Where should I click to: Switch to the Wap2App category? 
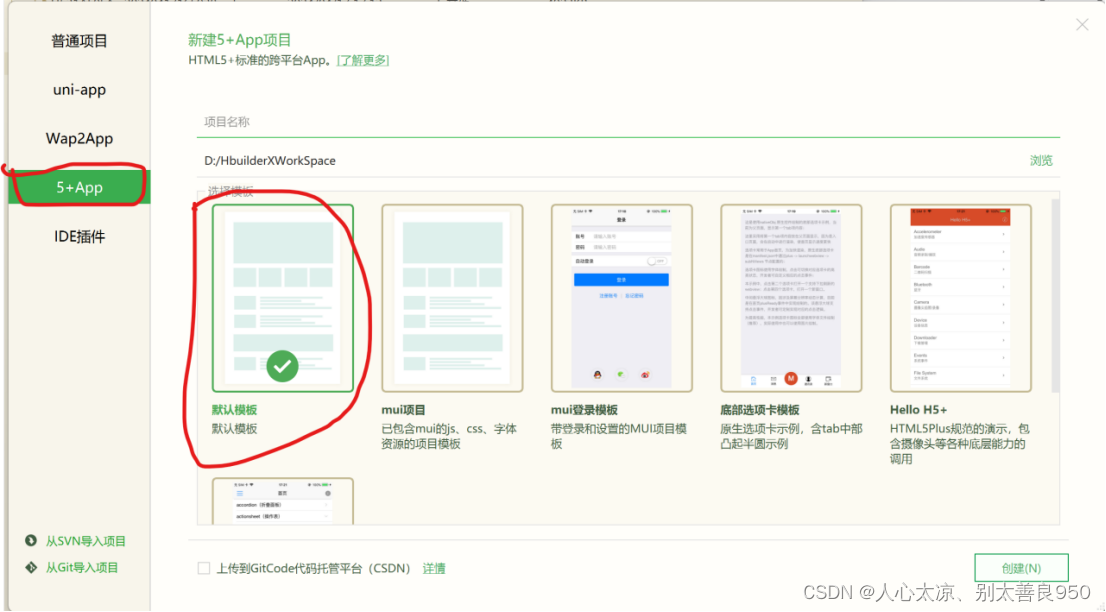[78, 138]
